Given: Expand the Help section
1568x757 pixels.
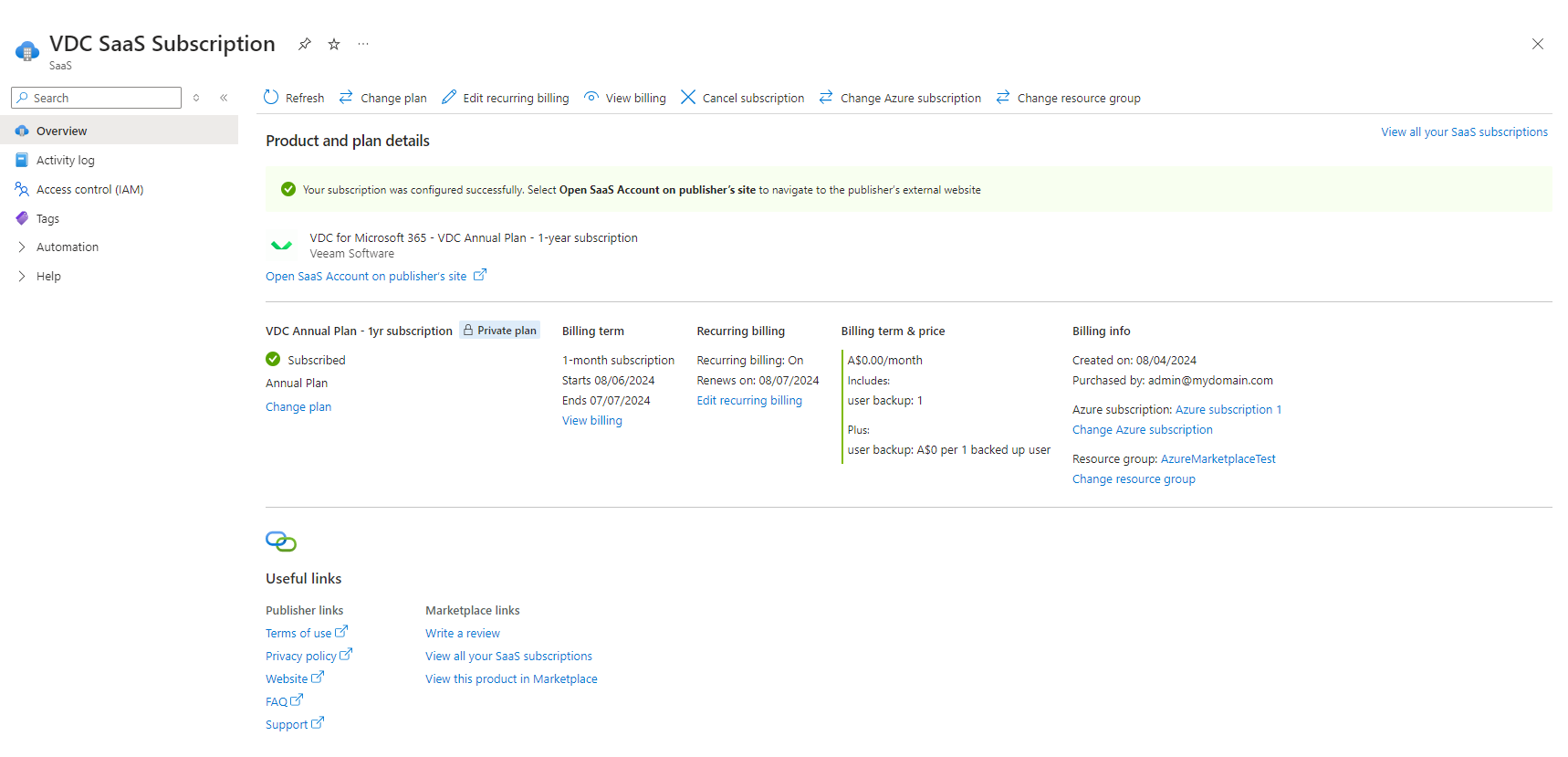Looking at the screenshot, I should (119, 276).
